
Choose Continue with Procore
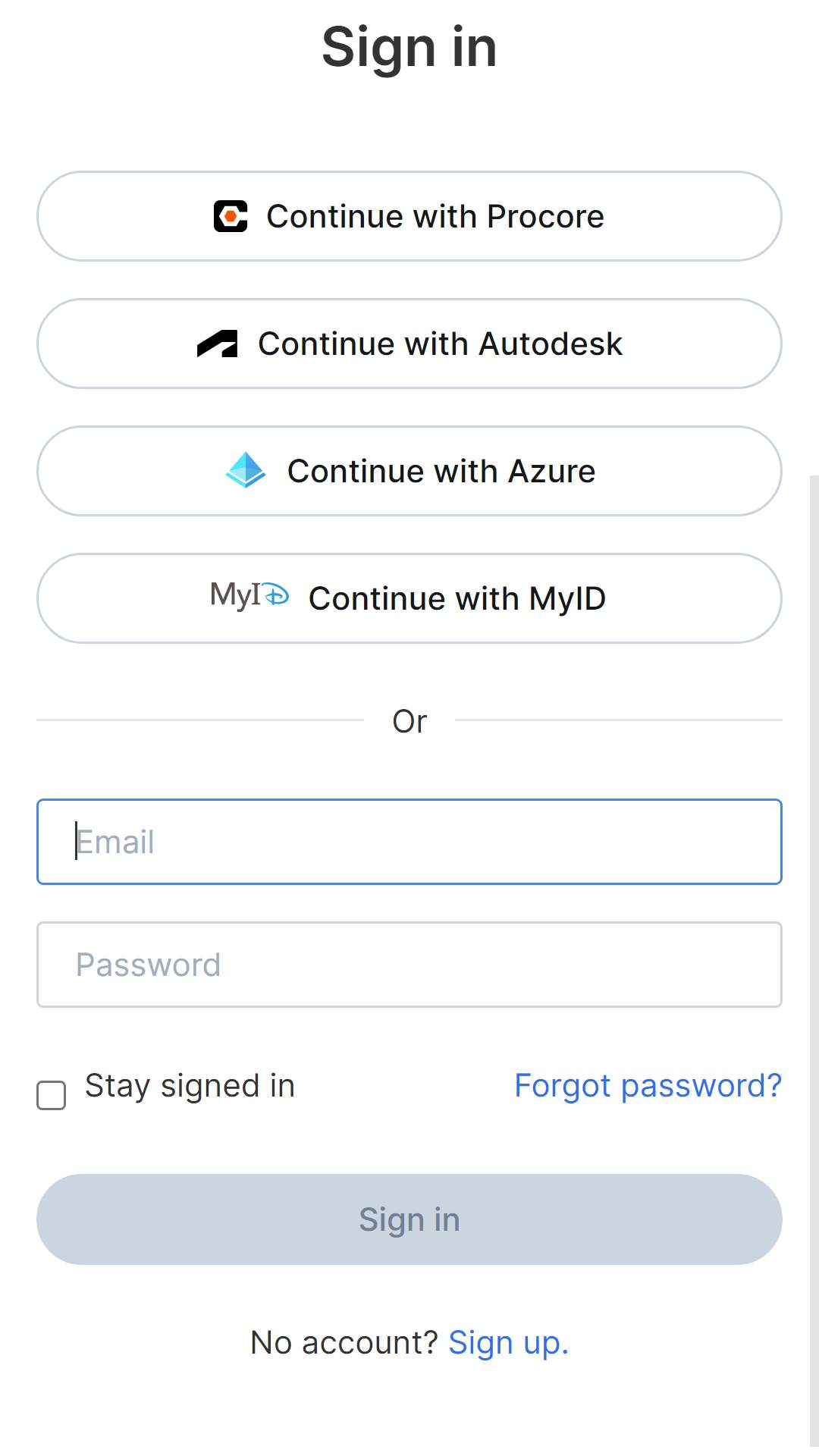pos(409,216)
